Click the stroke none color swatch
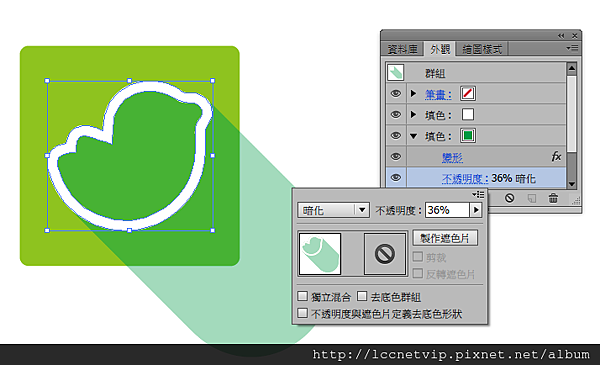 [468, 93]
